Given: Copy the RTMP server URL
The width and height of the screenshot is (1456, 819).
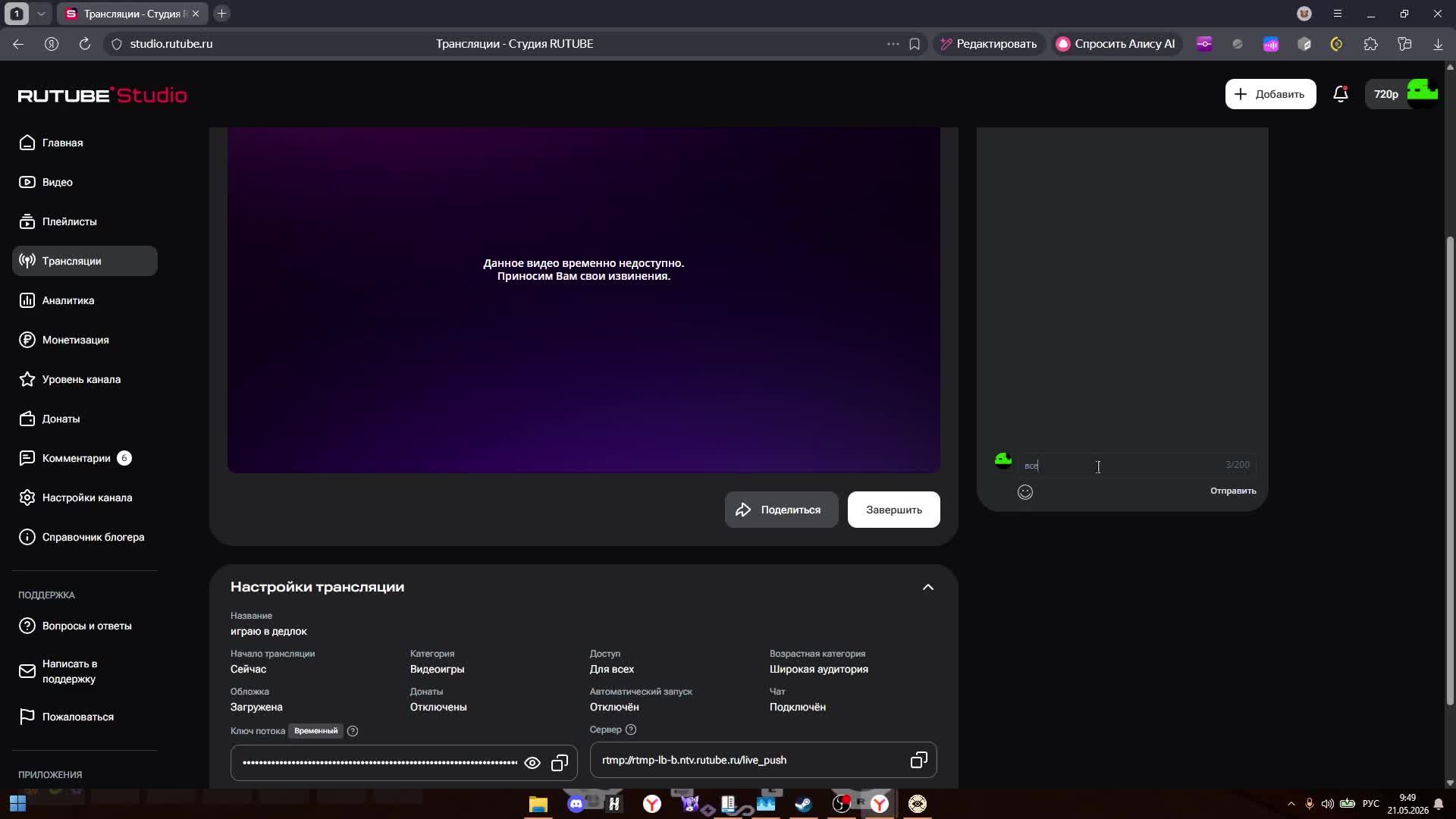Looking at the screenshot, I should pyautogui.click(x=918, y=760).
